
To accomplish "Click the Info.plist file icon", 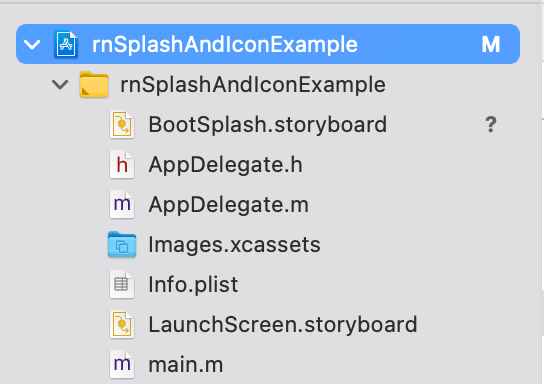I will (122, 284).
